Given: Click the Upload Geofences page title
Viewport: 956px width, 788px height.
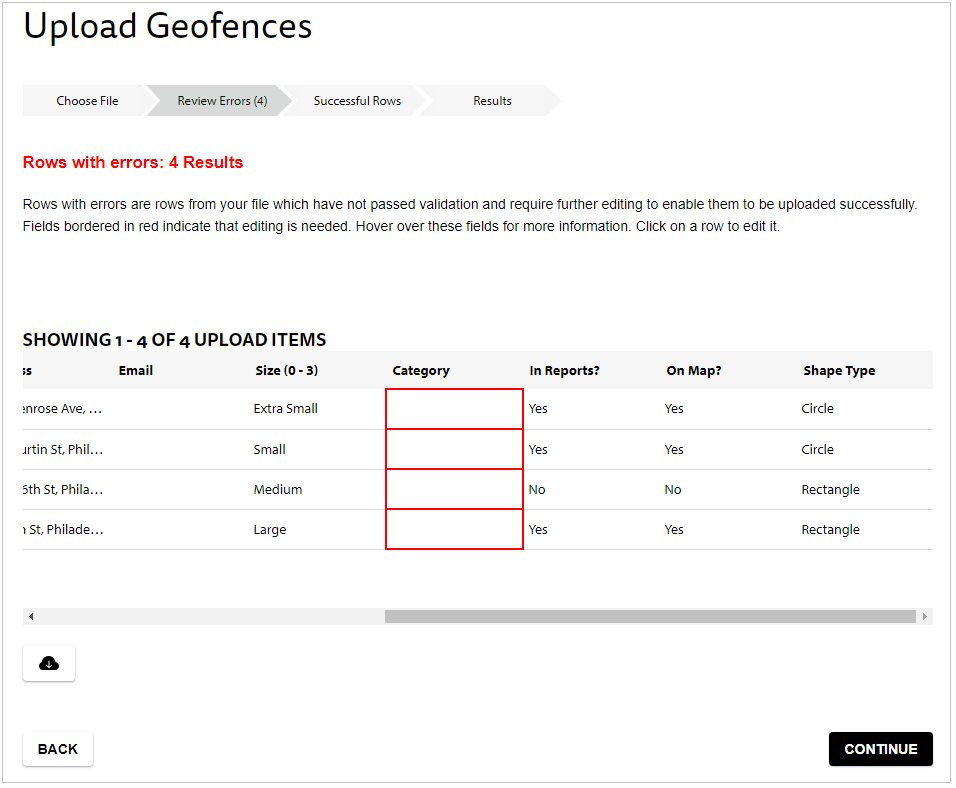Looking at the screenshot, I should point(168,26).
